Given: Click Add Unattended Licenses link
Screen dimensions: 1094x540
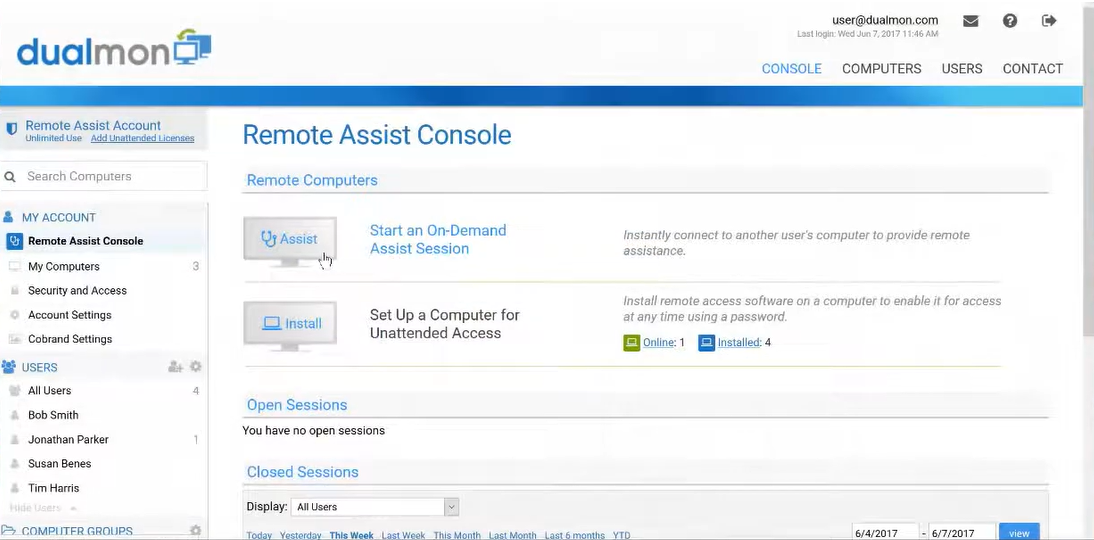Looking at the screenshot, I should click(x=142, y=138).
